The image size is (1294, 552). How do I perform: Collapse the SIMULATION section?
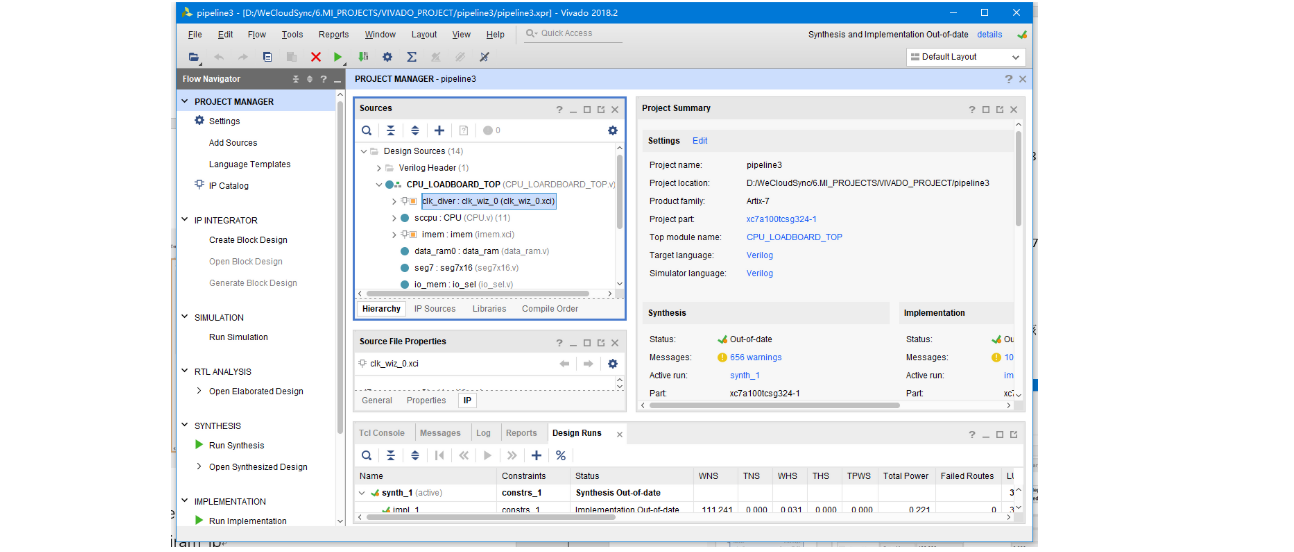(185, 317)
